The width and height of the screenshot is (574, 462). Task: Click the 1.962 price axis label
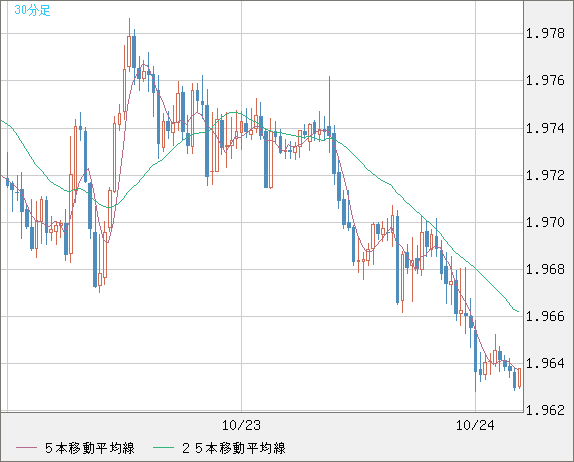545,410
